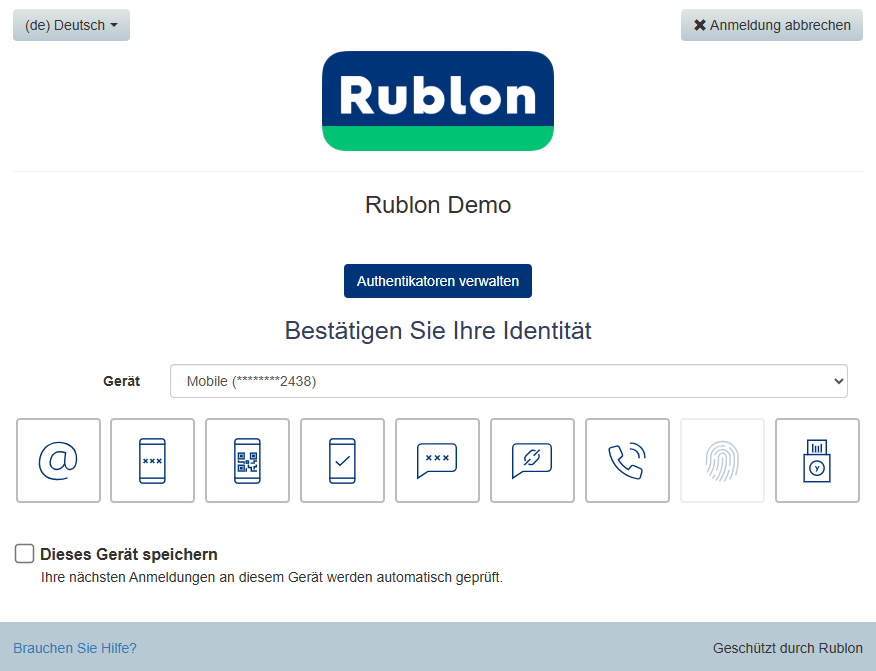The height and width of the screenshot is (671, 876).
Task: Click the Rublon logo image
Action: [x=438, y=101]
